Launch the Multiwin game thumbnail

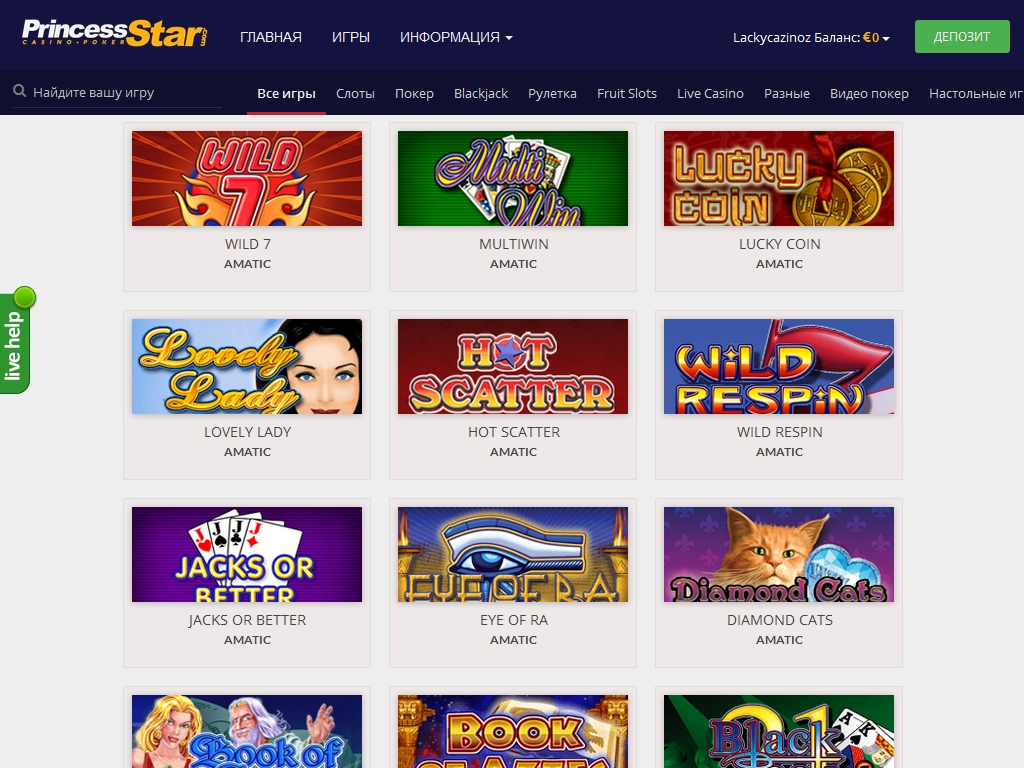click(x=513, y=178)
